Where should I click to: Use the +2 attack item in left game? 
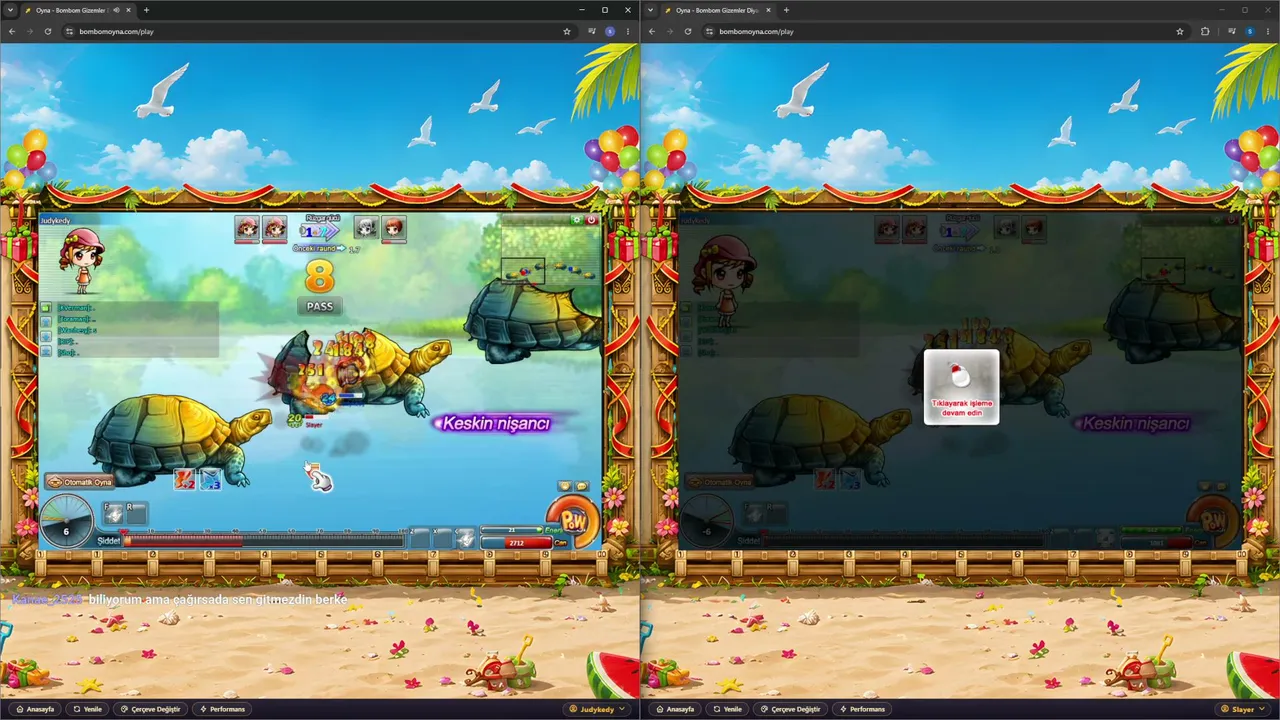coord(184,480)
